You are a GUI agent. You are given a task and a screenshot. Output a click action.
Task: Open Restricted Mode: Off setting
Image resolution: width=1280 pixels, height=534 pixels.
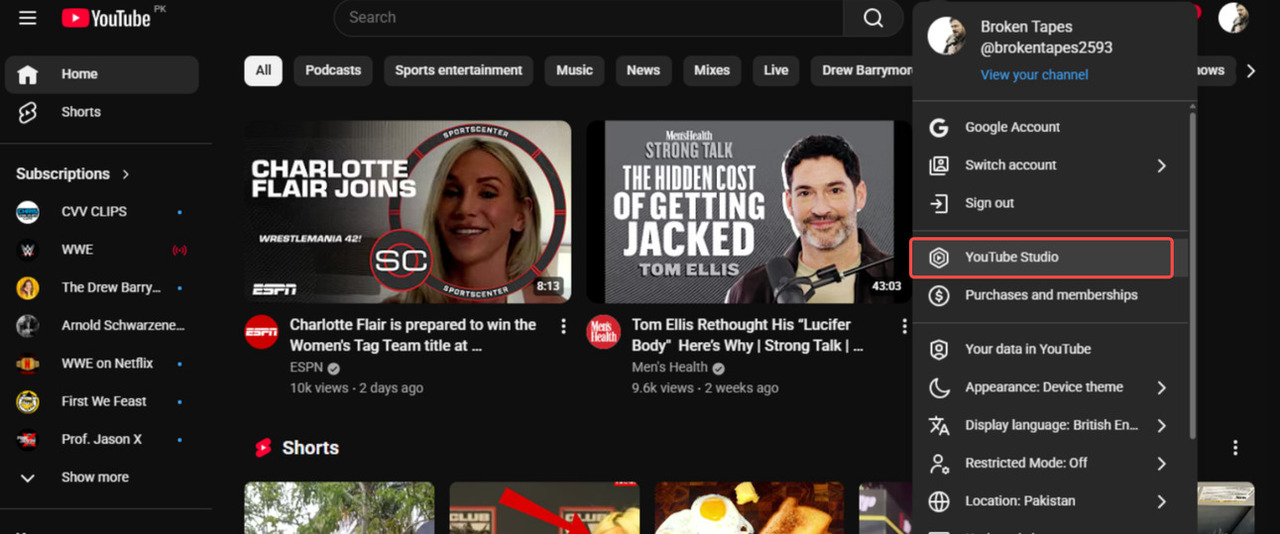(1049, 463)
